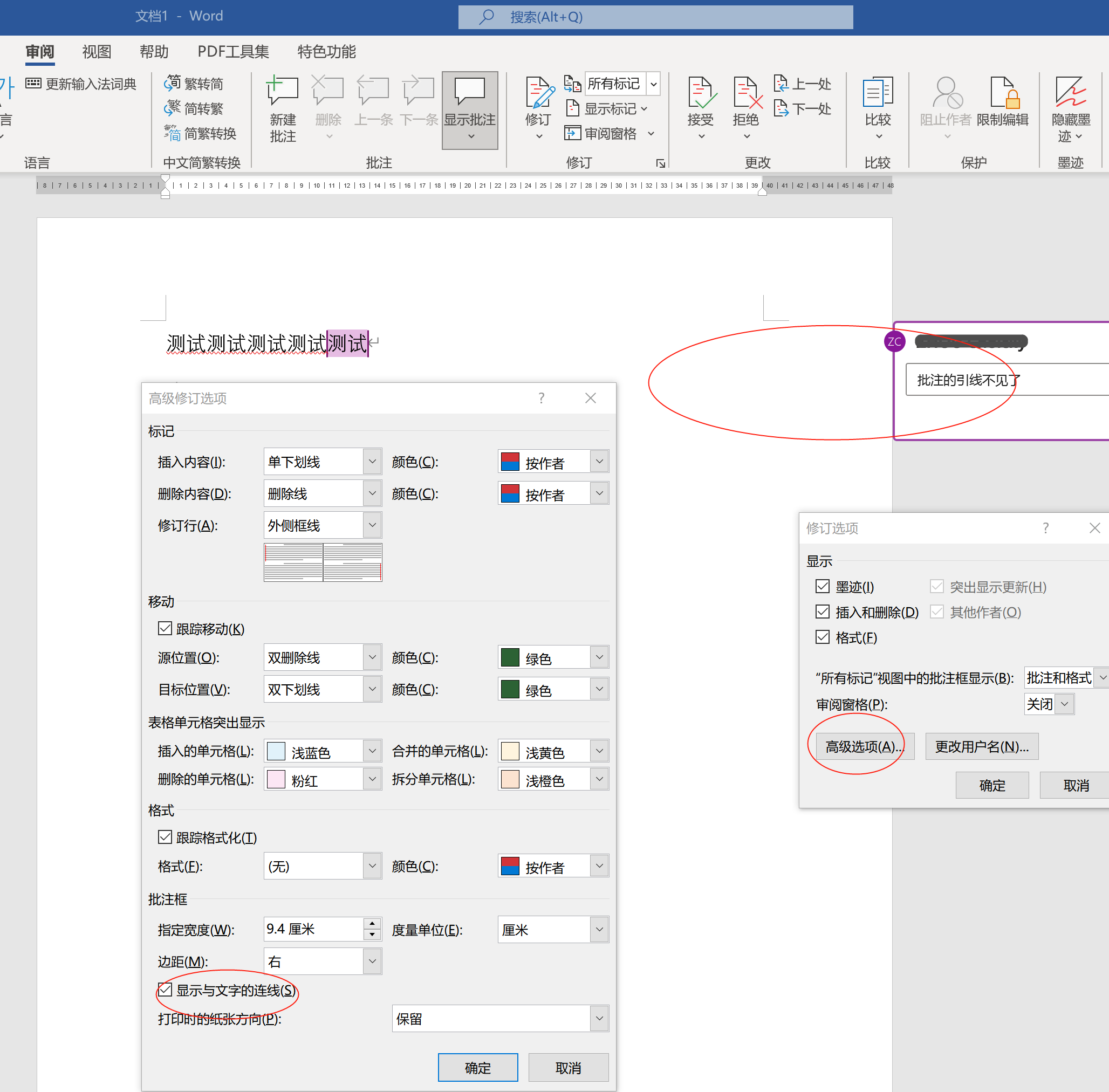Viewport: 1109px width, 1092px height.
Task: Click 确定 in 修订选项 dialog
Action: coord(992,785)
